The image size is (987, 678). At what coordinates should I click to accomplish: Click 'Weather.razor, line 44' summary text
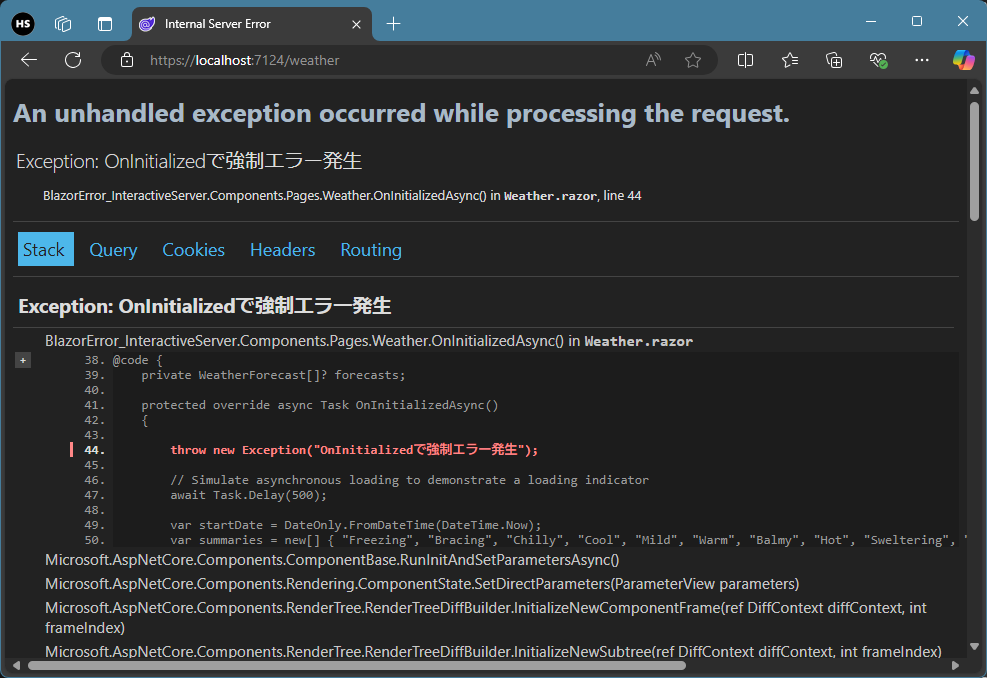point(573,196)
